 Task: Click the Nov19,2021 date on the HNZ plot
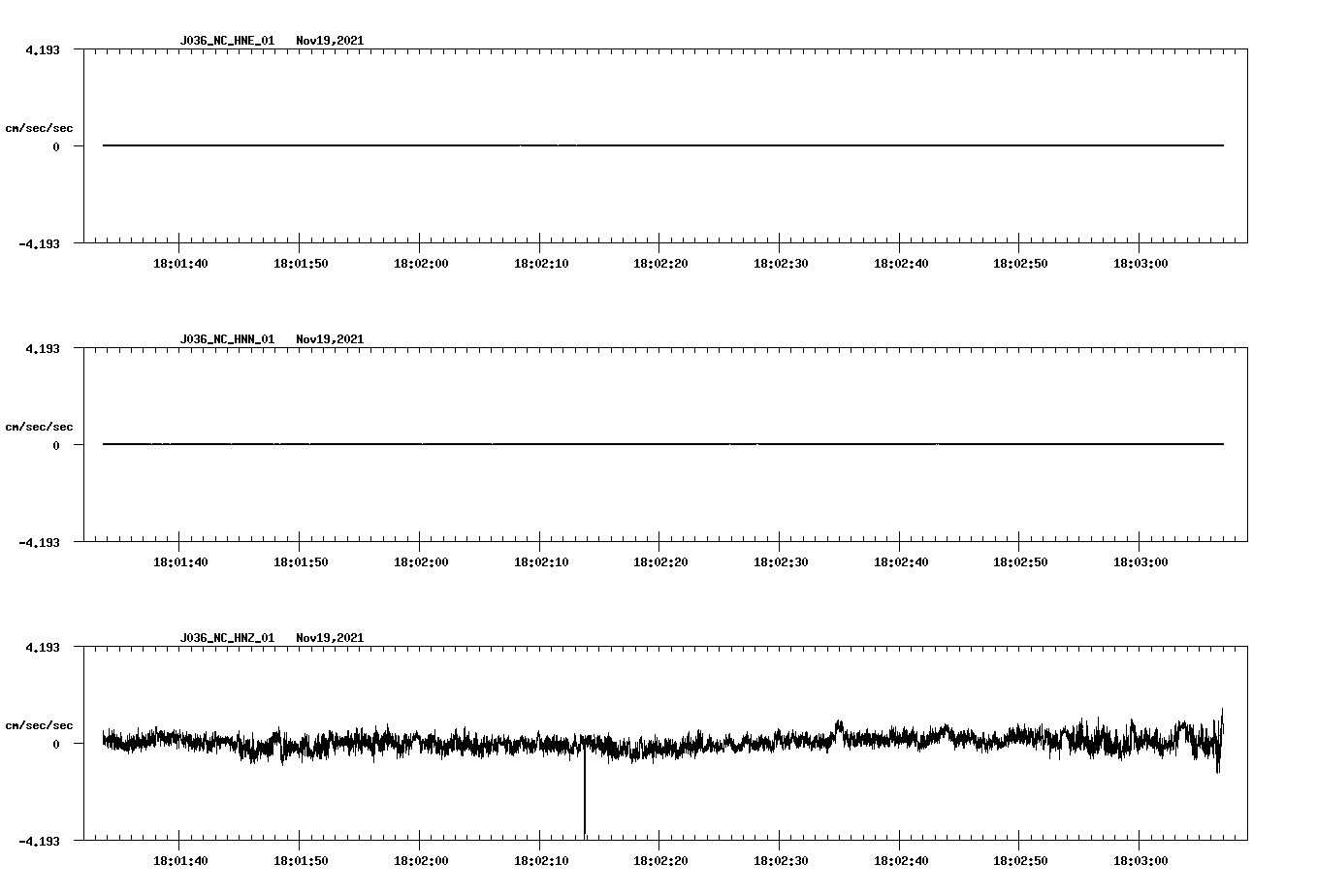(x=330, y=638)
